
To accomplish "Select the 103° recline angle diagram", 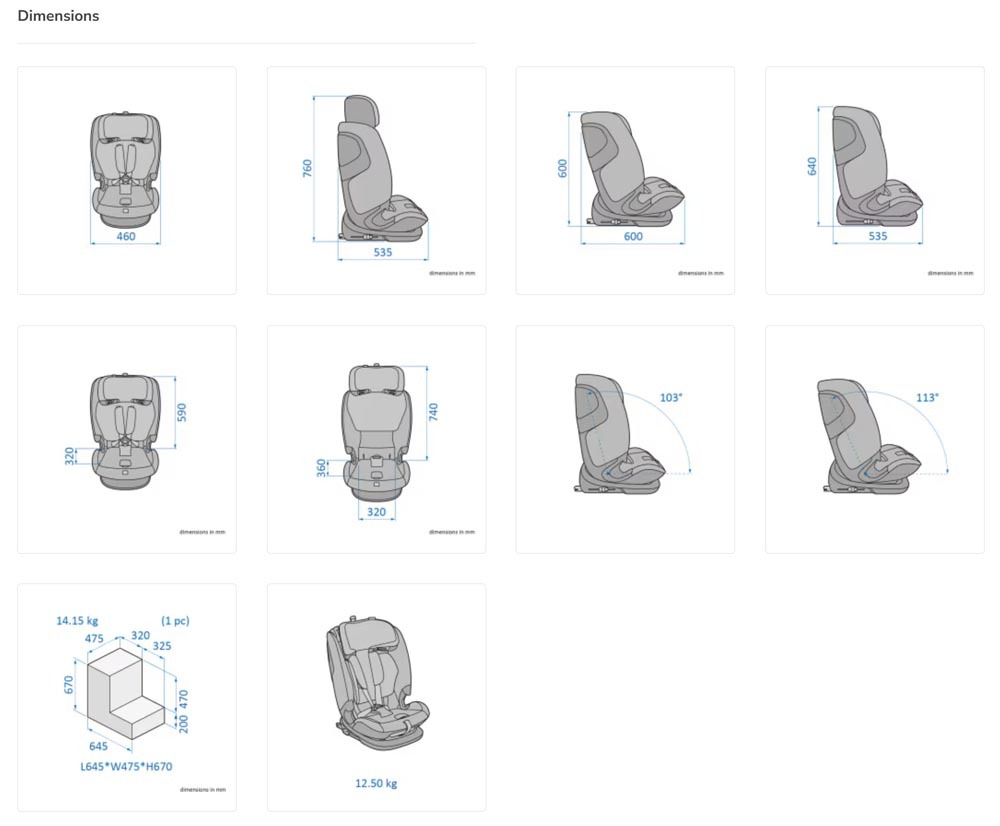I will pyautogui.click(x=625, y=439).
